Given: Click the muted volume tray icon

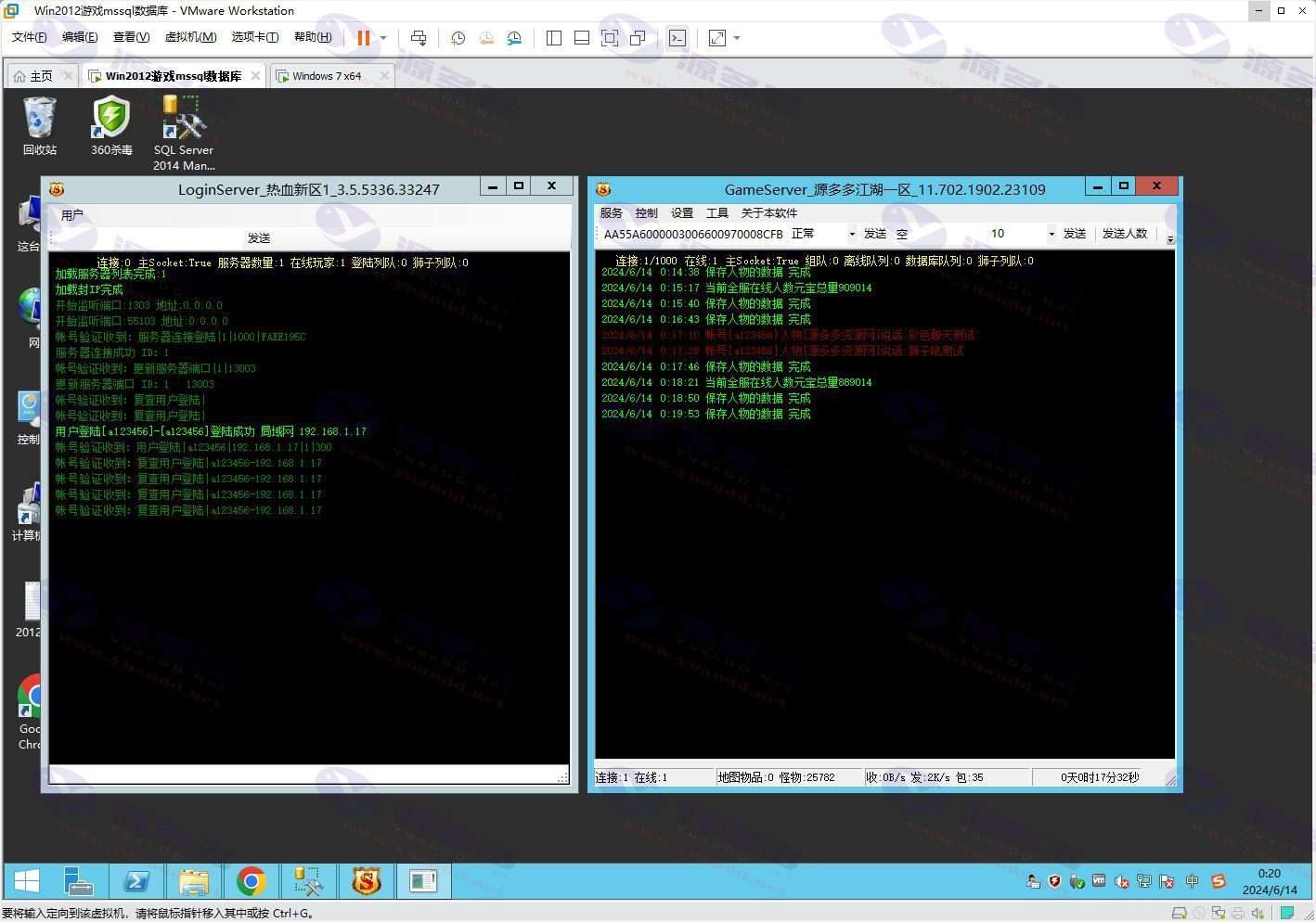Looking at the screenshot, I should point(1122,881).
